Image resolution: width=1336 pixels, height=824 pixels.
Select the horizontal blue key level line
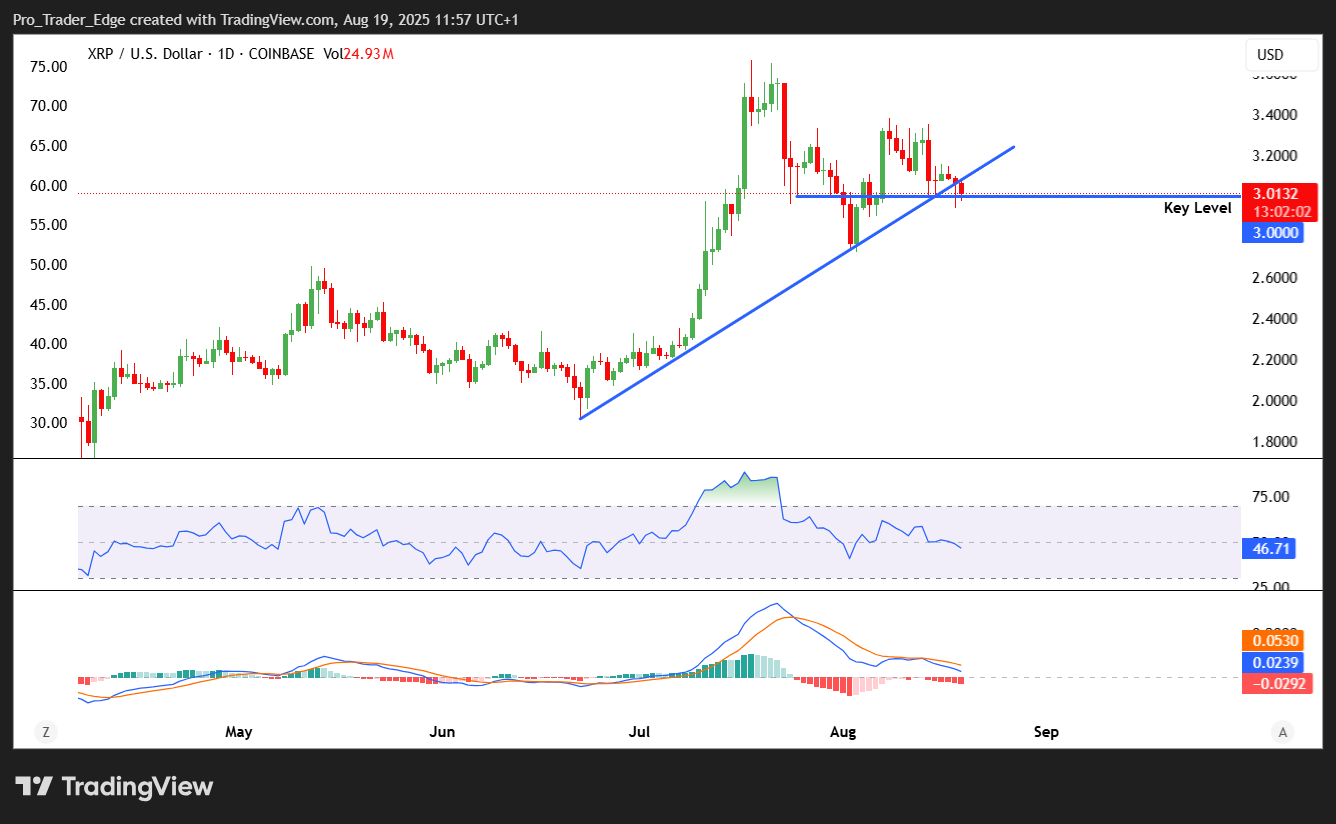[x=1100, y=197]
